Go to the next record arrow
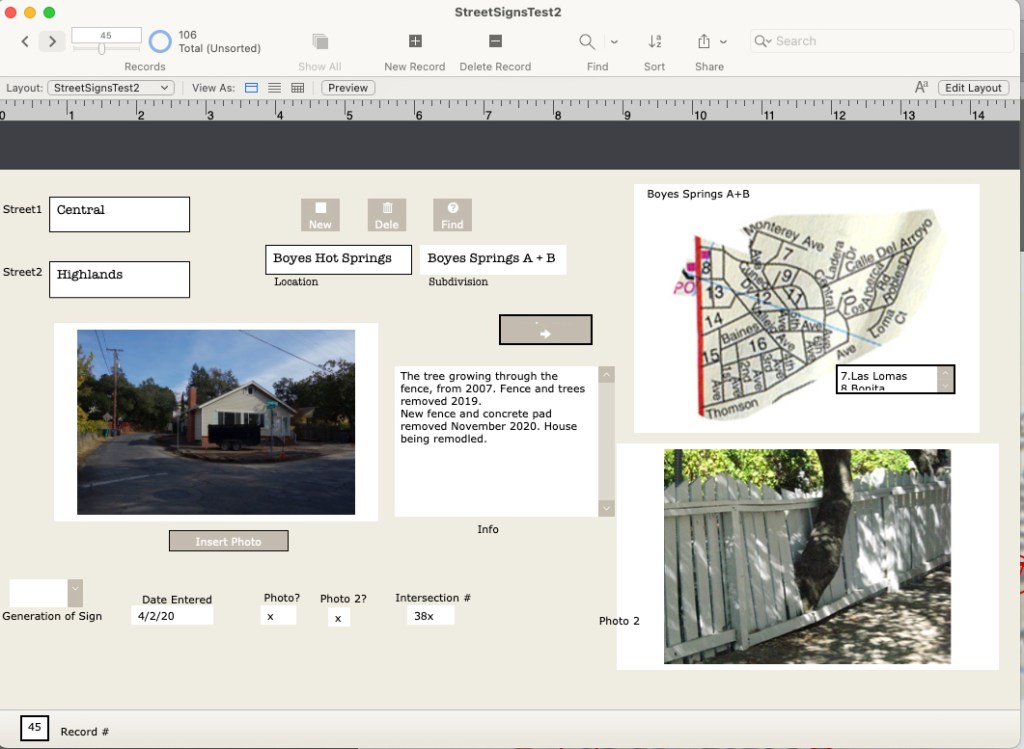 (x=52, y=41)
